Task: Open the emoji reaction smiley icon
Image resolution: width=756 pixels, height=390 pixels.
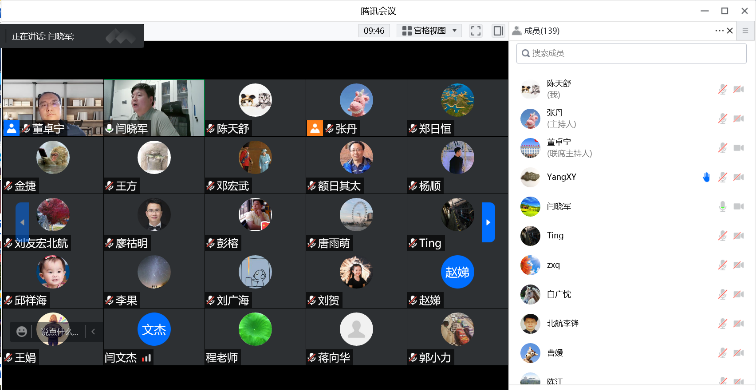Action: [x=21, y=332]
